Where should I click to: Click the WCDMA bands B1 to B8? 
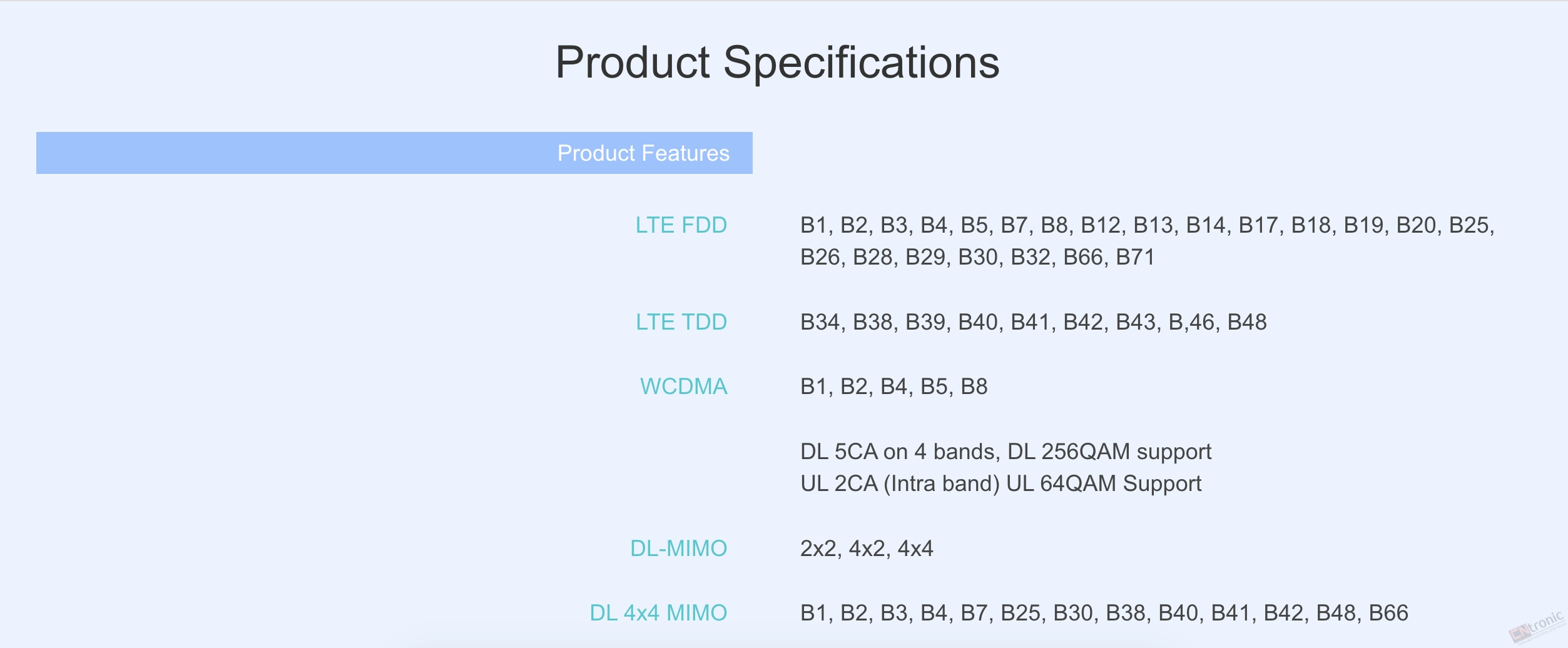click(x=894, y=387)
